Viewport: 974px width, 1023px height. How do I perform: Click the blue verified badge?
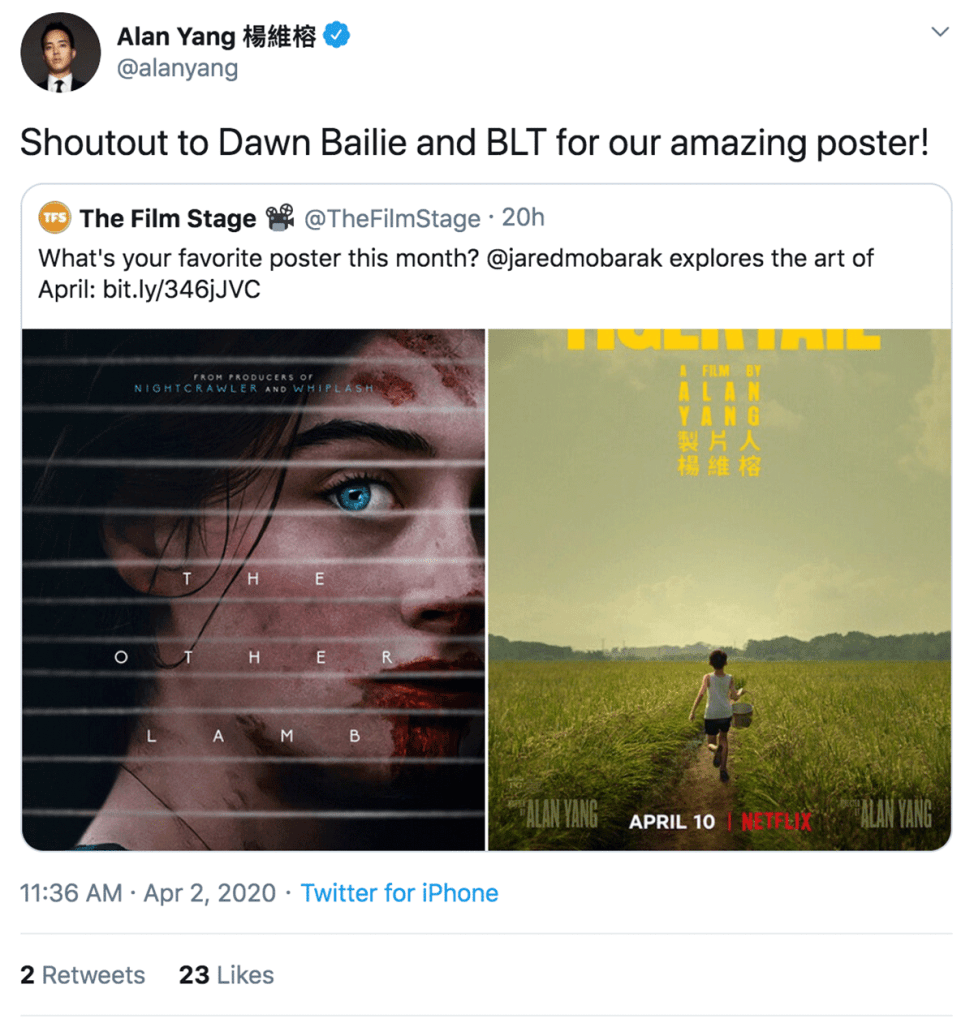[x=337, y=35]
